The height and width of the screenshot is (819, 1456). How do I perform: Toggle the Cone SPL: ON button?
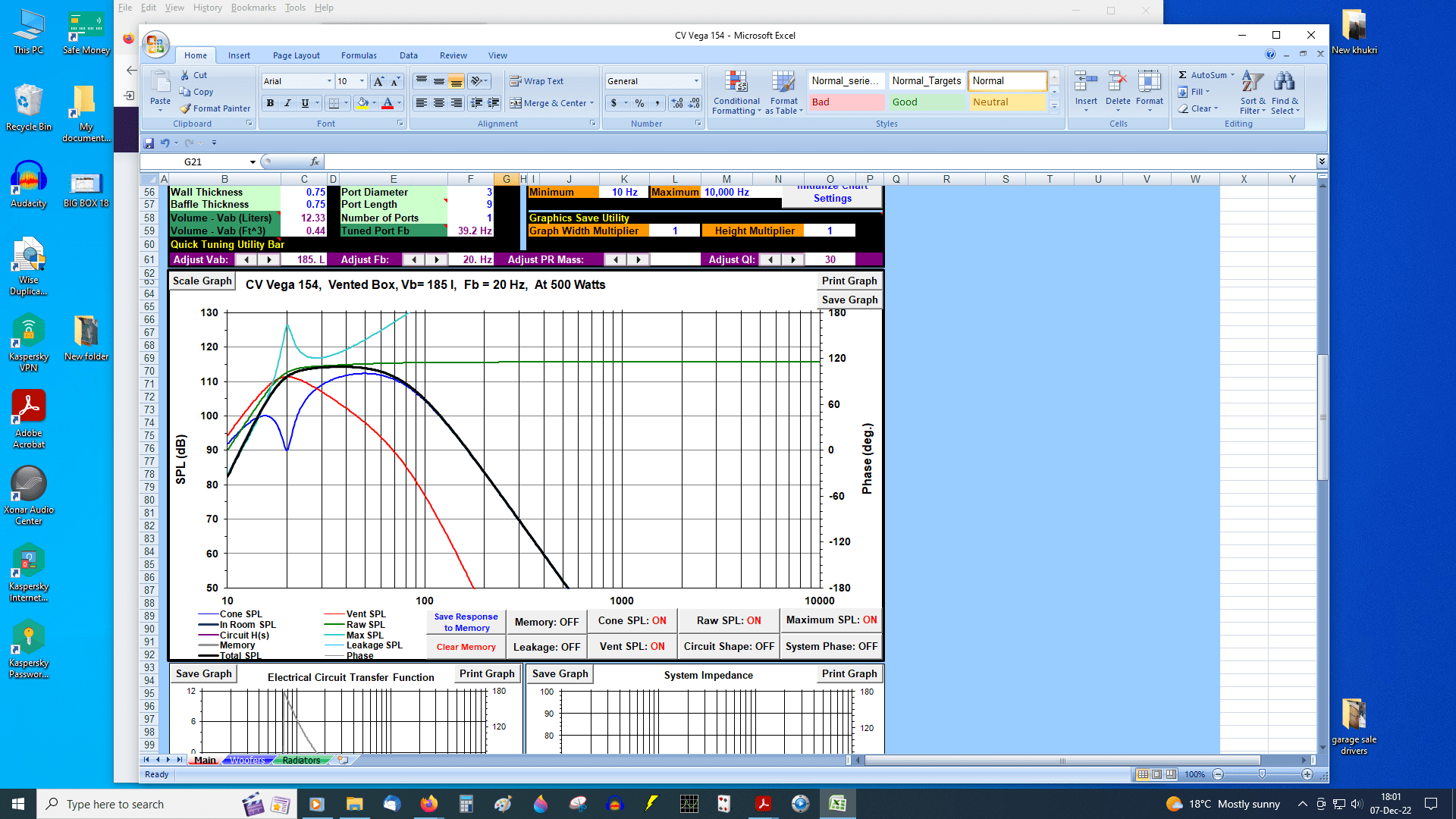[632, 621]
